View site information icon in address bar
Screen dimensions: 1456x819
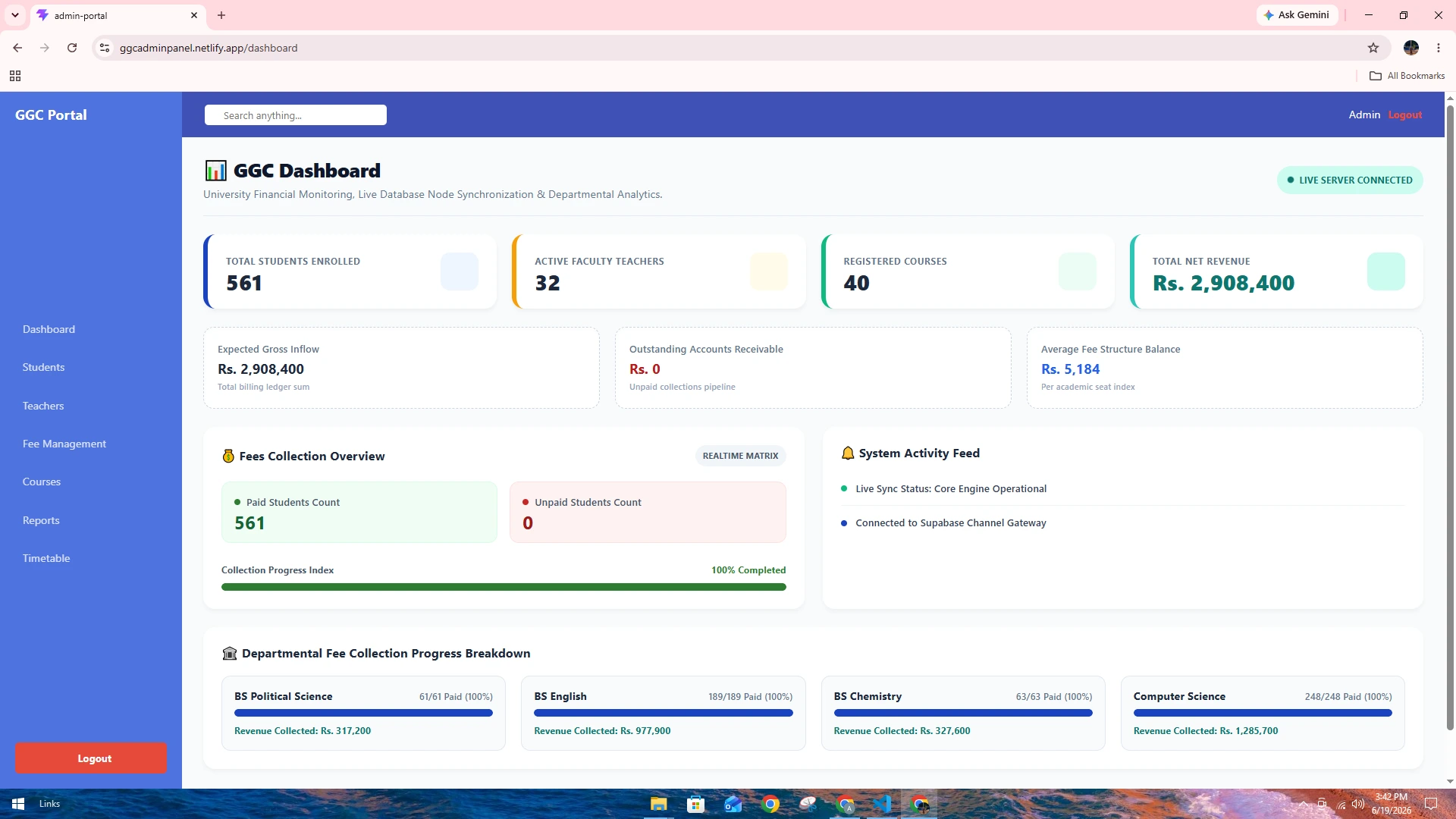point(105,48)
